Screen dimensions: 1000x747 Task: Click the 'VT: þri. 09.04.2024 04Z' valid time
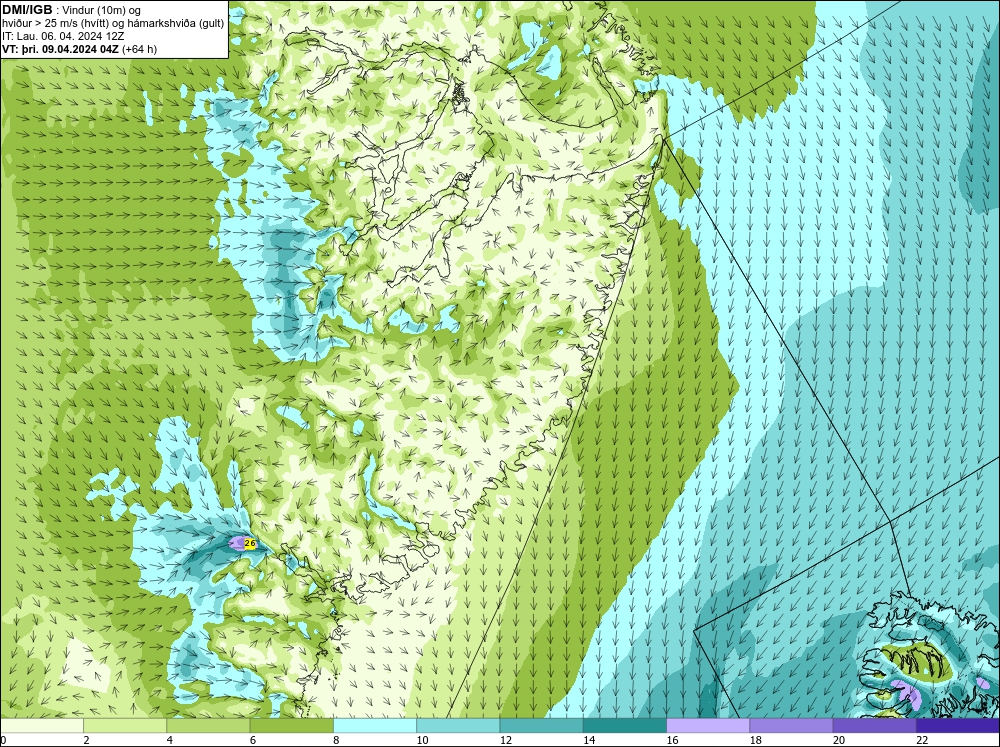61,48
